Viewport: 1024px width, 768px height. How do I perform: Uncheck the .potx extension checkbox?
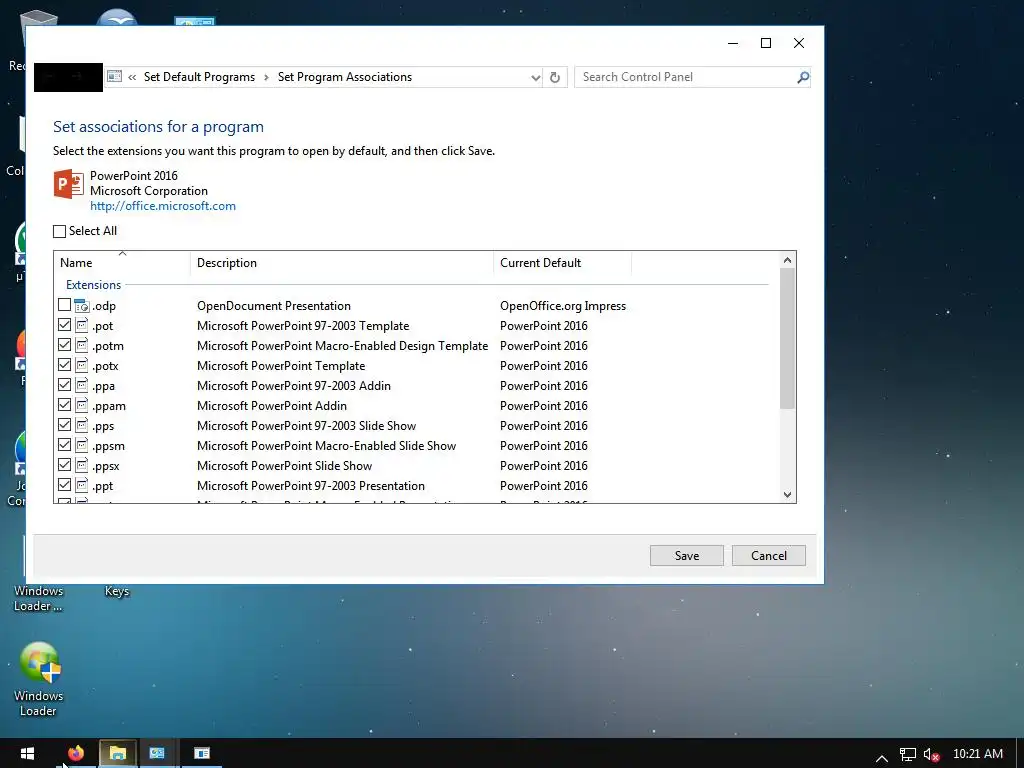64,365
